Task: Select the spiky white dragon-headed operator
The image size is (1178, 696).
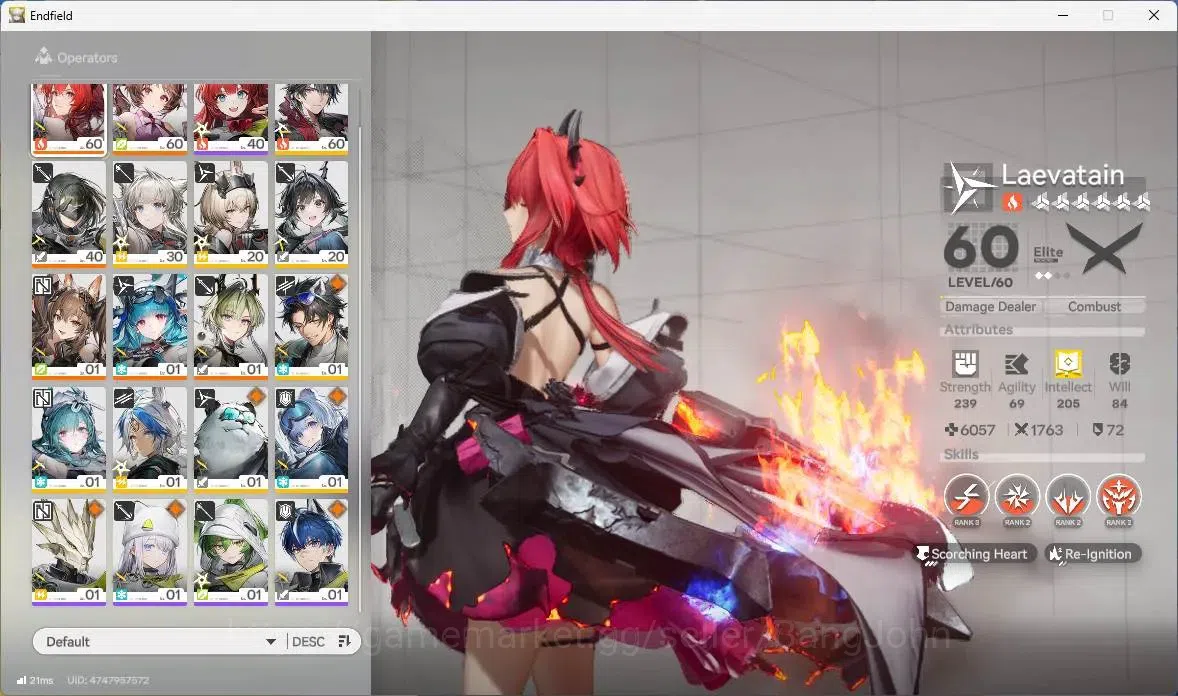Action: pos(68,552)
